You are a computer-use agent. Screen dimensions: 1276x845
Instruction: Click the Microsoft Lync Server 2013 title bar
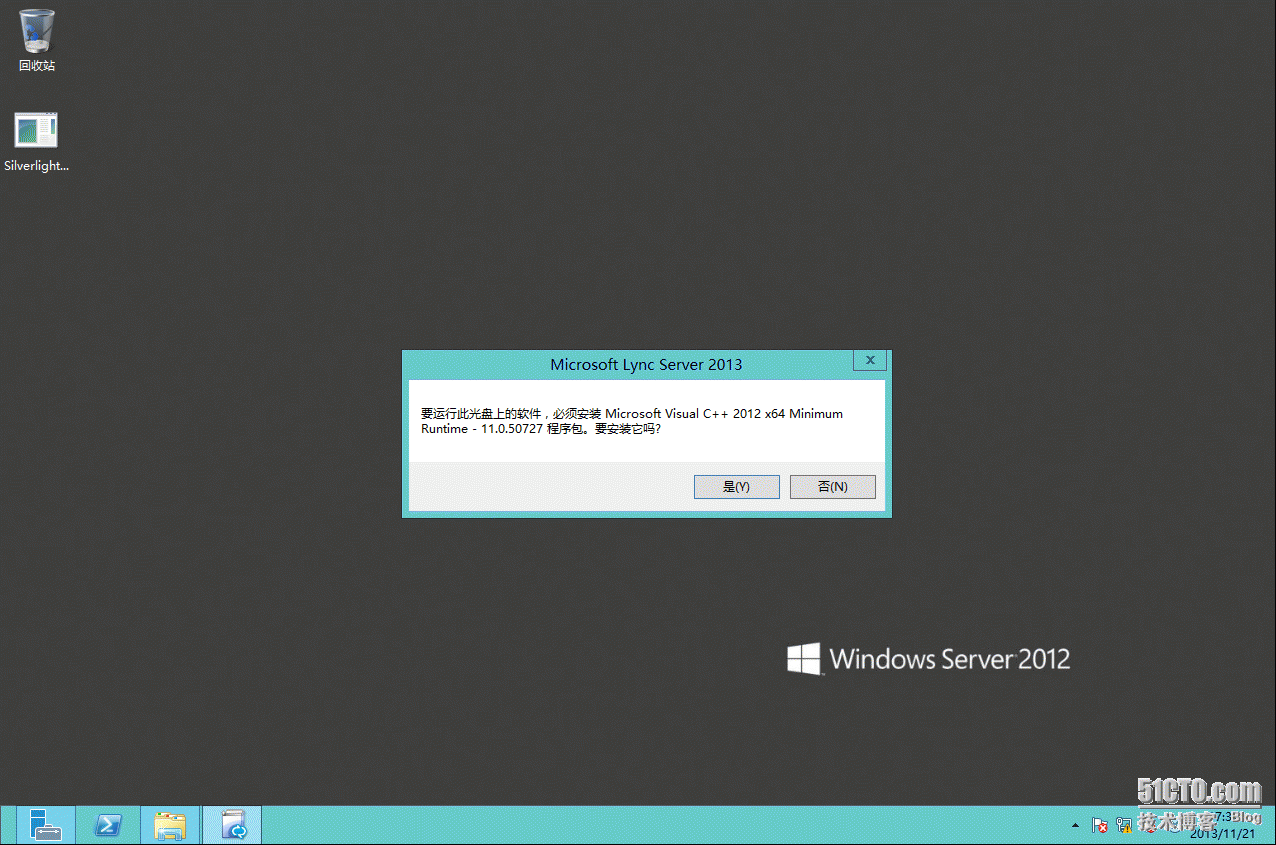pos(646,364)
